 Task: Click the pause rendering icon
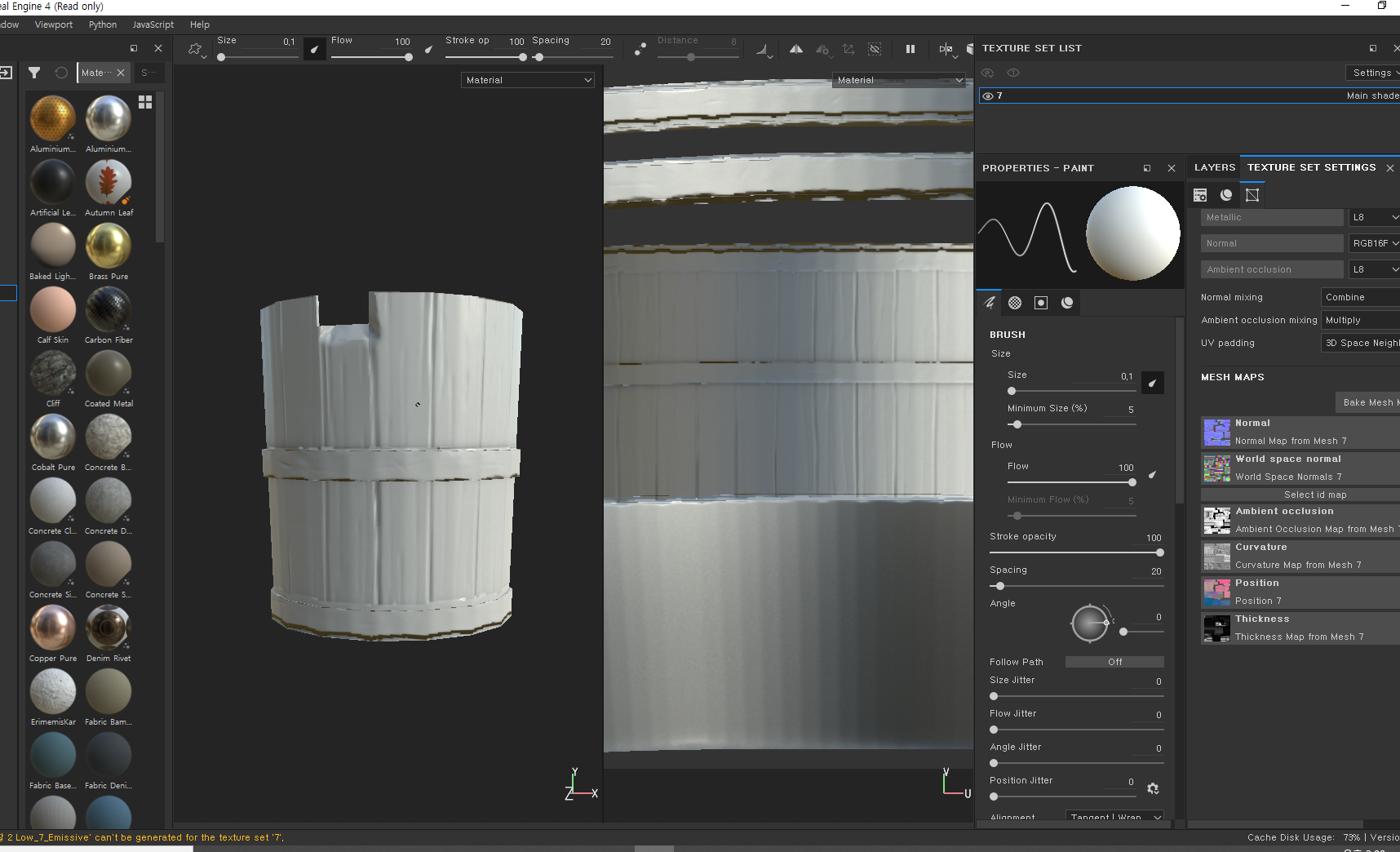[910, 49]
